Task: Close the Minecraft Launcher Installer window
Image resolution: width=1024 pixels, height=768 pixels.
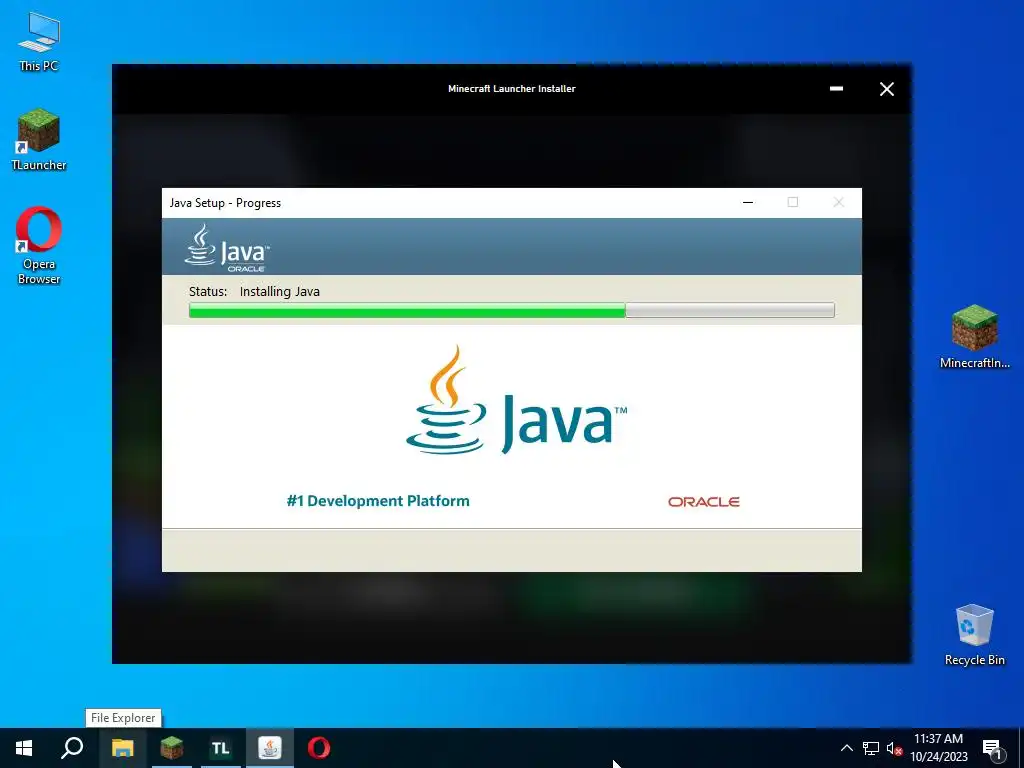Action: coord(886,89)
